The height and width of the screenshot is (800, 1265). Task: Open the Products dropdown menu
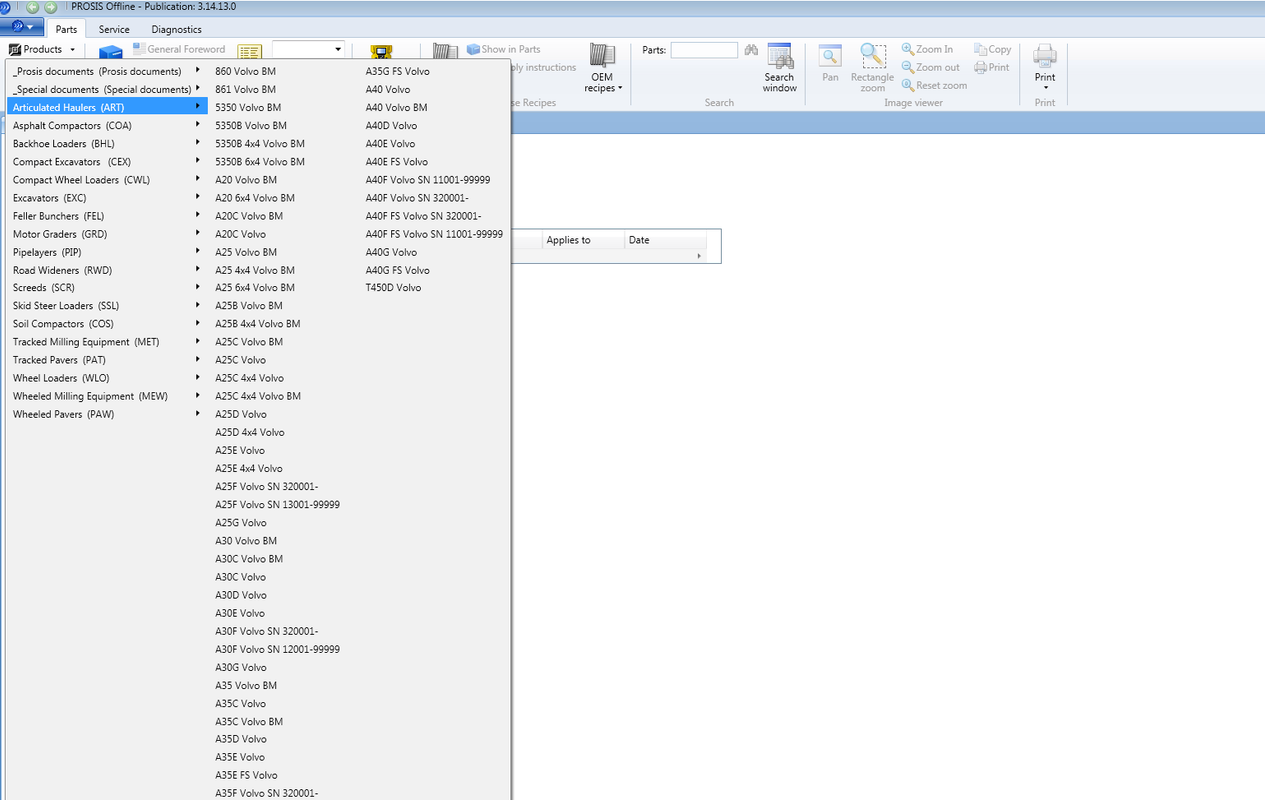click(x=42, y=49)
